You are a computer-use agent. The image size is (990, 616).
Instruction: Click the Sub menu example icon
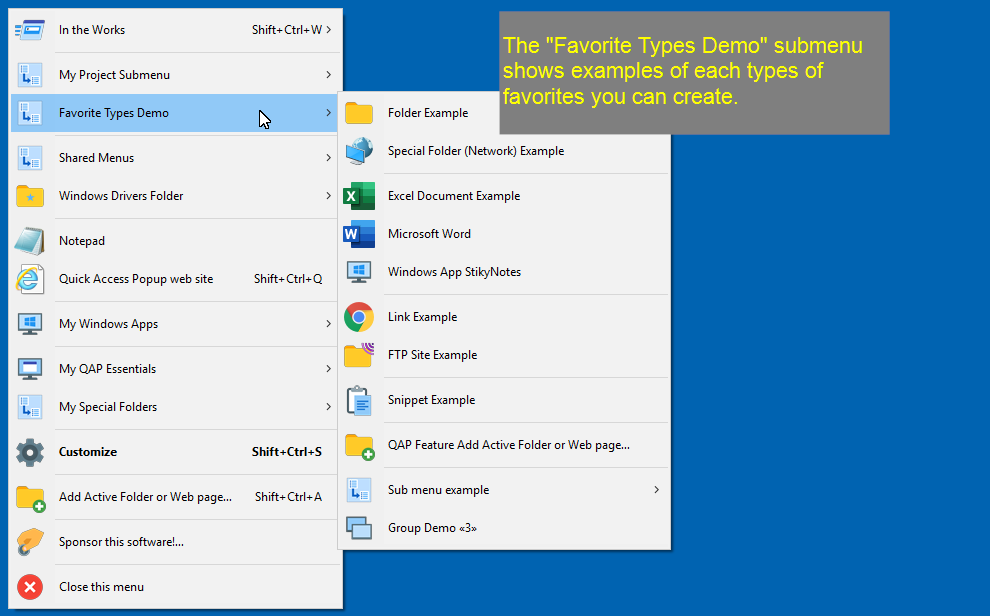pyautogui.click(x=359, y=490)
